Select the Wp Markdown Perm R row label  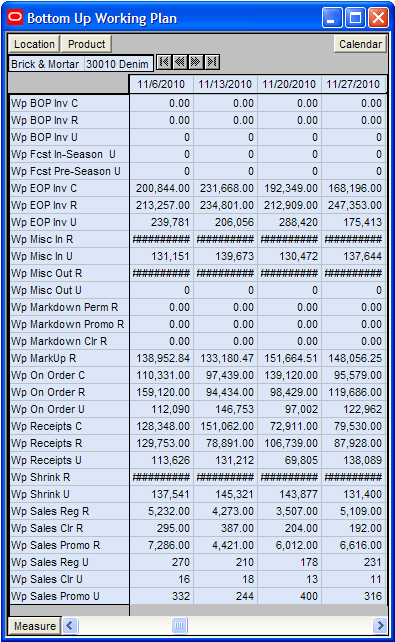click(x=69, y=307)
